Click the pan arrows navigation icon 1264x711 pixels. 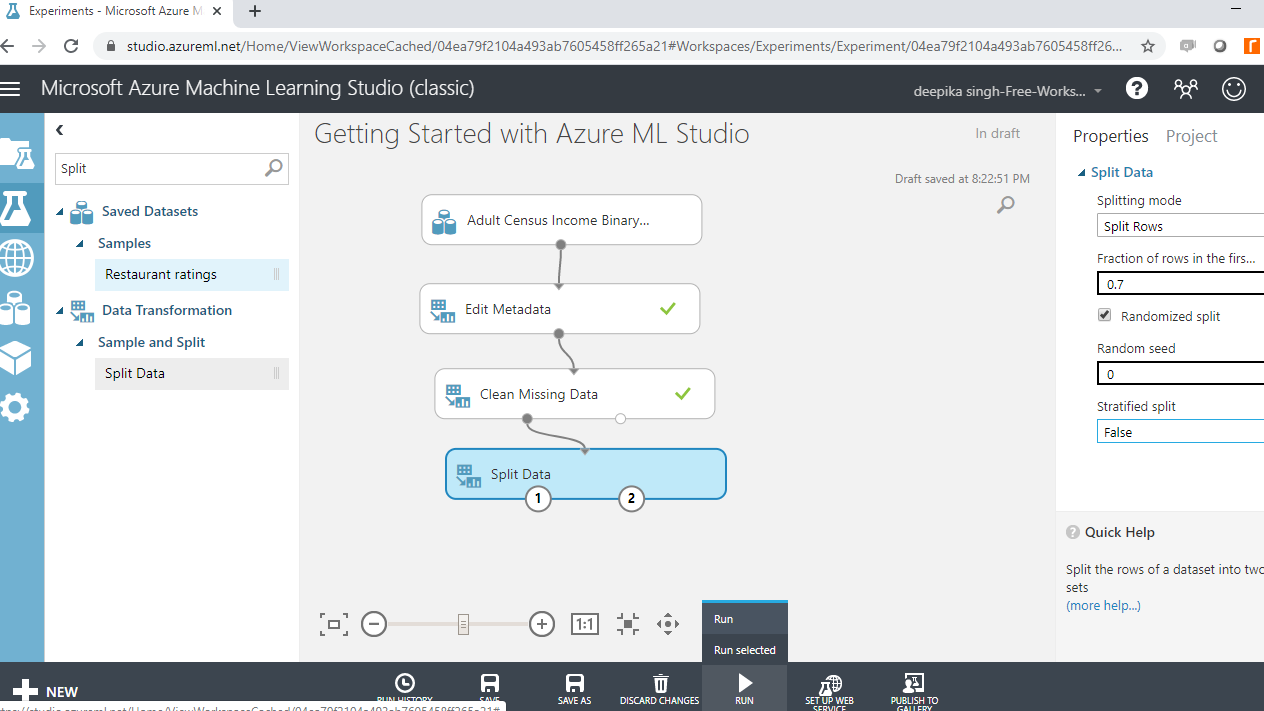[x=668, y=625]
